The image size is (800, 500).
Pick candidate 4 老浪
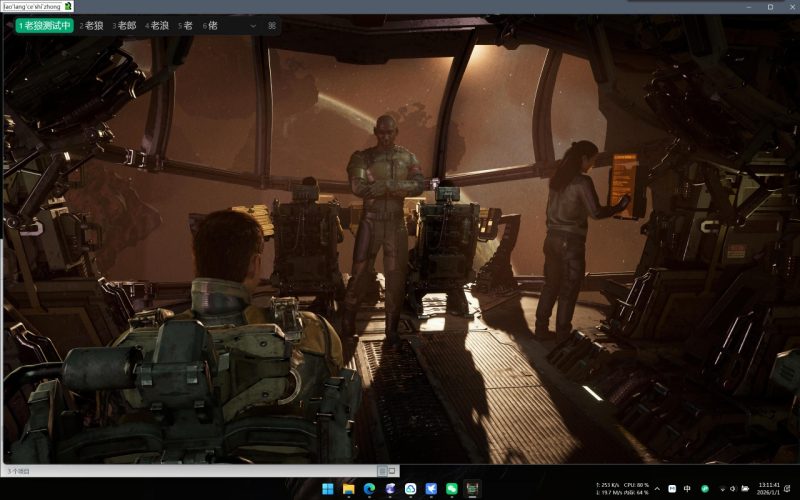[x=157, y=26]
